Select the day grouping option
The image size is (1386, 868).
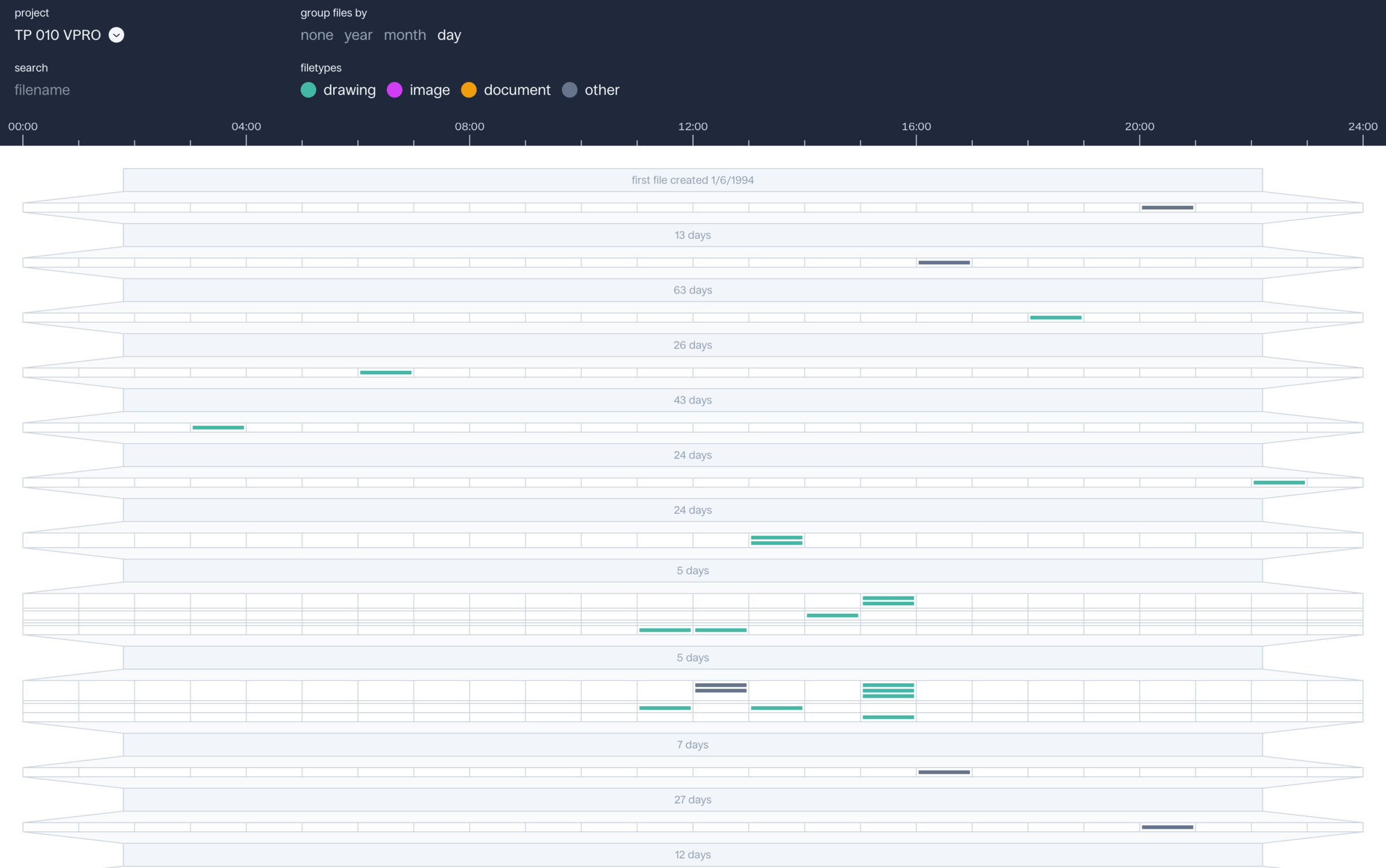click(x=449, y=35)
